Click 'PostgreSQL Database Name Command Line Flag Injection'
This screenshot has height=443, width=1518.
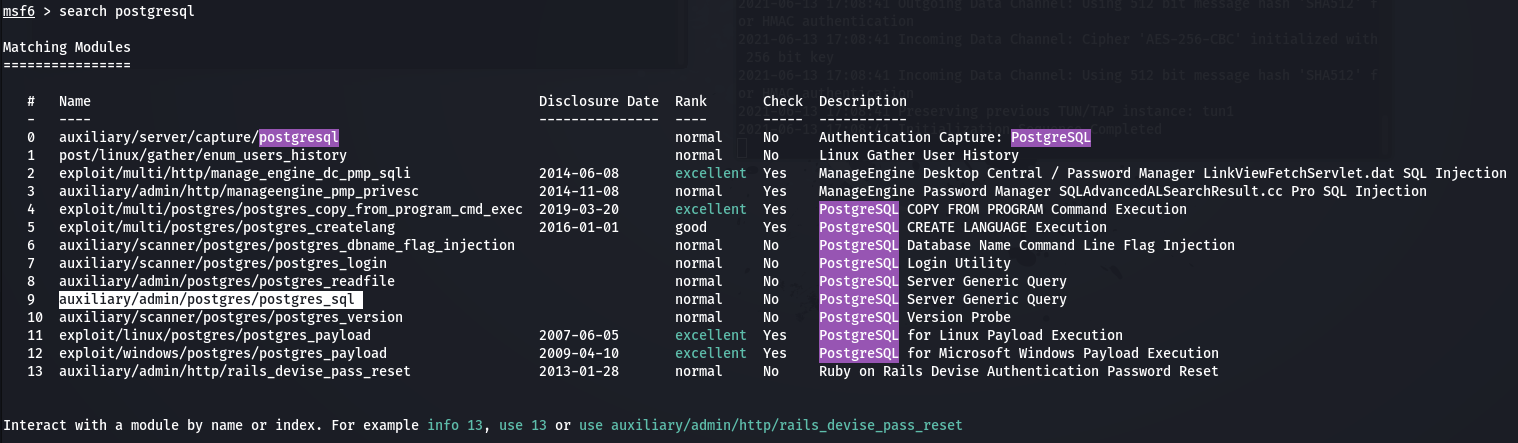tap(1027, 245)
